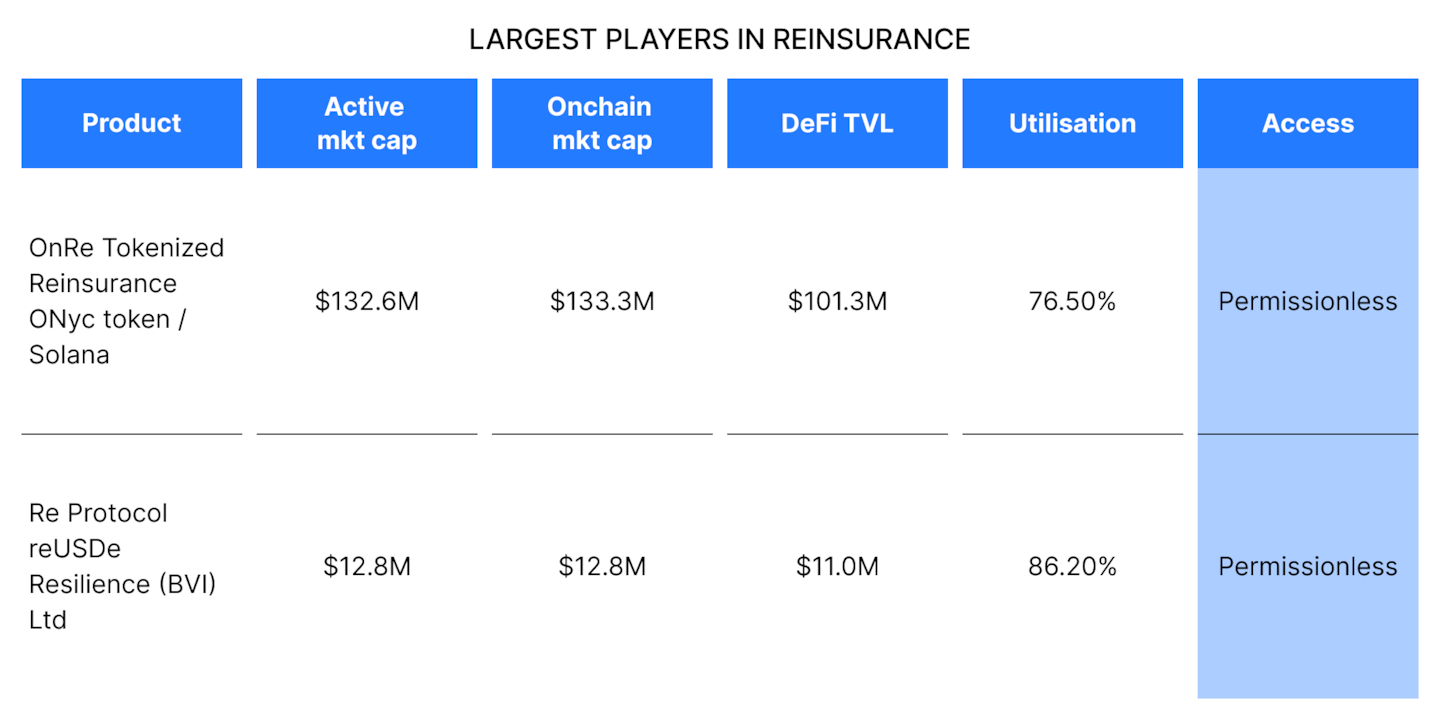
Task: Select the Re Protocol reUSDe product cell
Action: point(122,566)
